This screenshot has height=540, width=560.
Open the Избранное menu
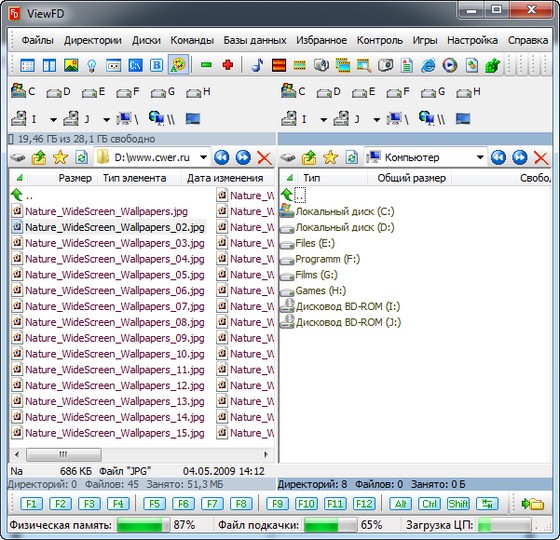click(321, 40)
